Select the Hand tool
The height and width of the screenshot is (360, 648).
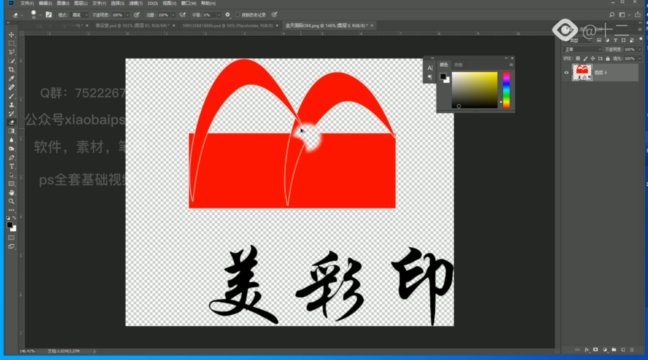[12, 193]
